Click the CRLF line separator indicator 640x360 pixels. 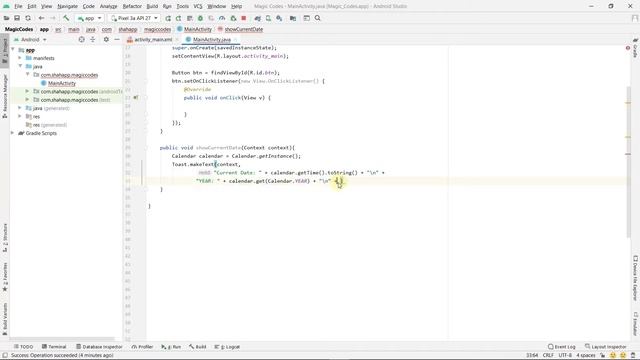tap(548, 355)
